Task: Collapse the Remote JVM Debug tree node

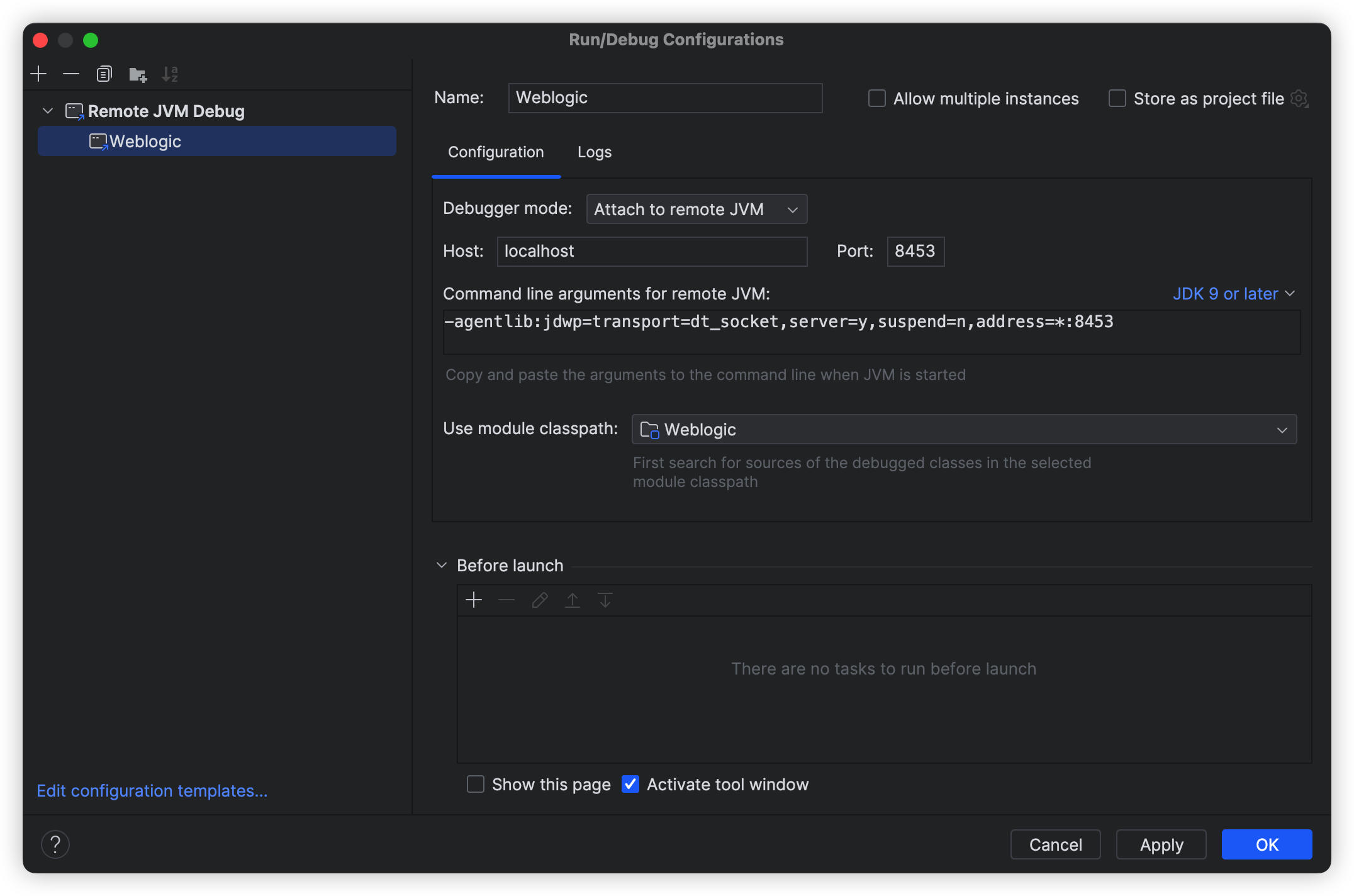Action: (48, 111)
